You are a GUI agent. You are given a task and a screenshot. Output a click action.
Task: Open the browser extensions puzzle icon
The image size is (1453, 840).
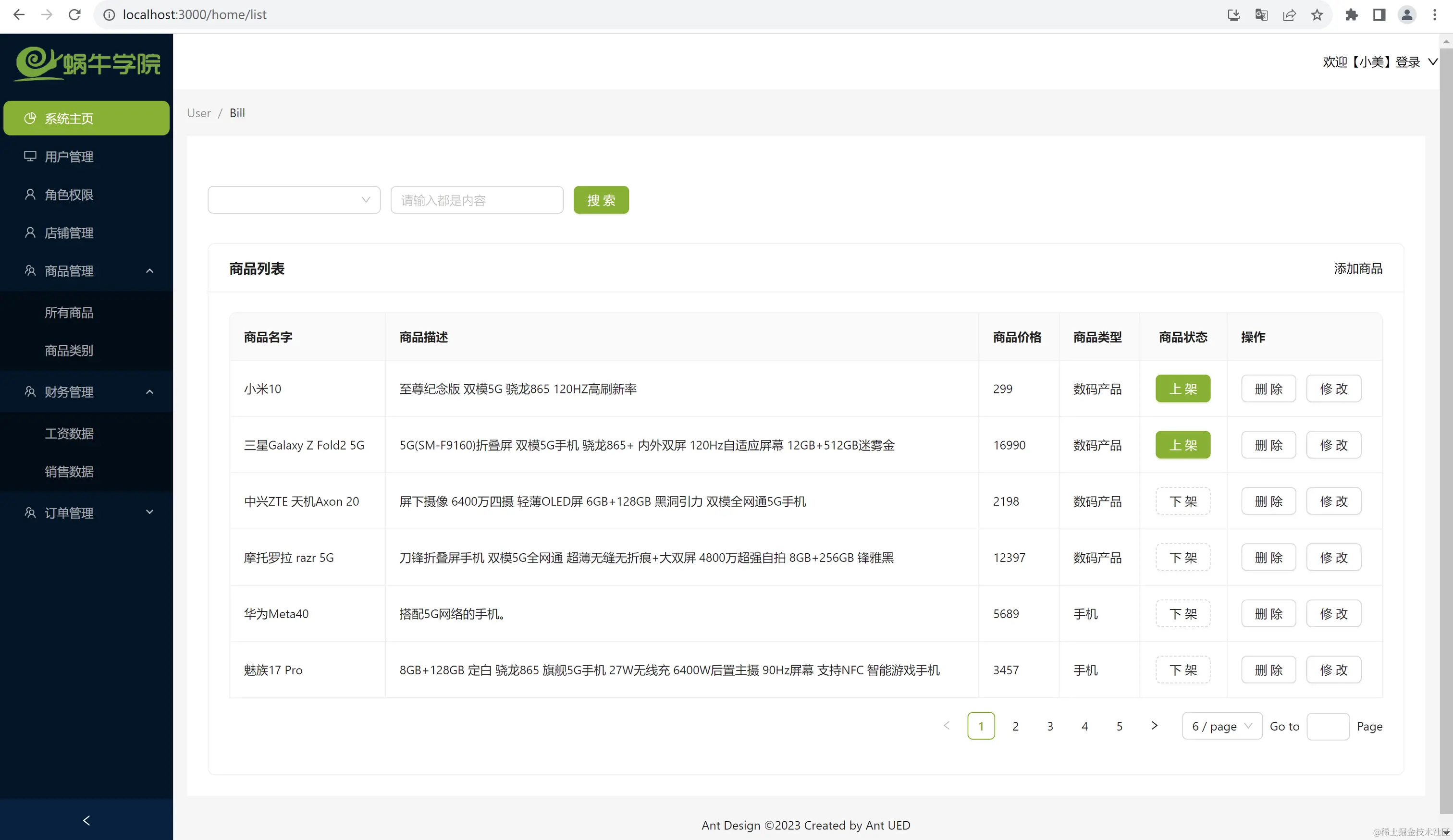tap(1352, 15)
